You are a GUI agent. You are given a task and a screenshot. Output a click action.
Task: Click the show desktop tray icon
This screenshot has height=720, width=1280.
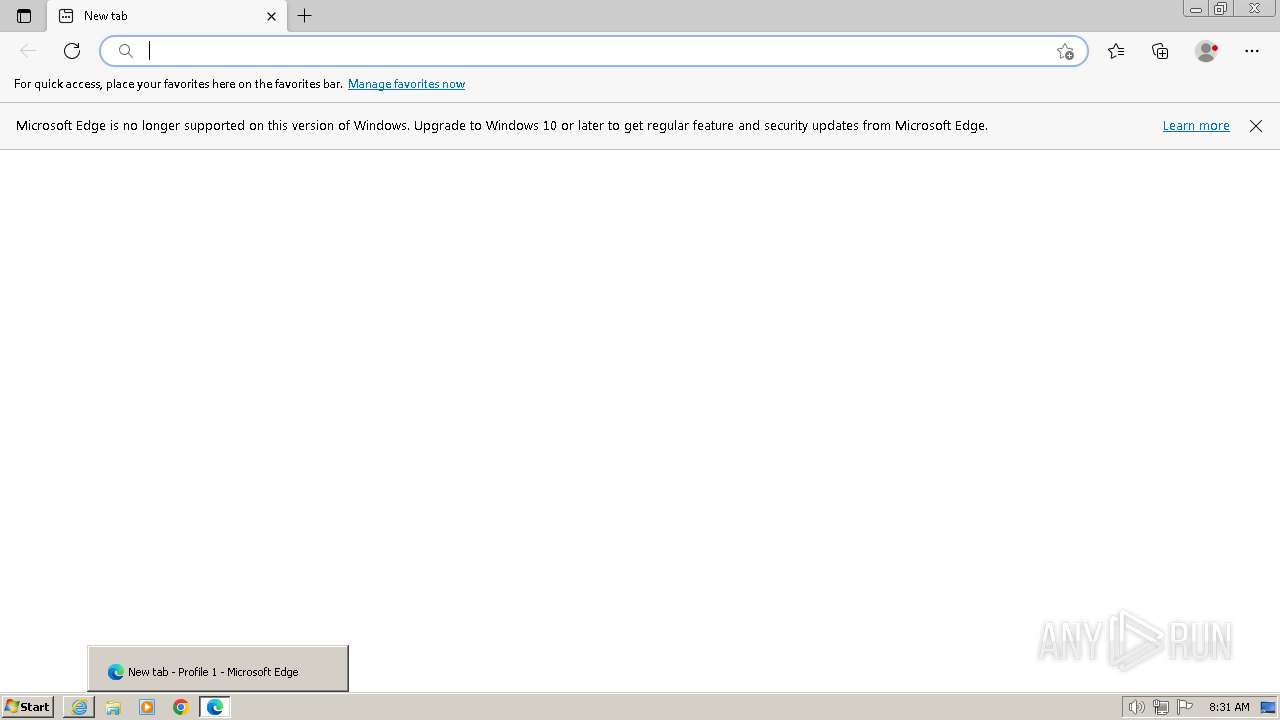(1268, 707)
